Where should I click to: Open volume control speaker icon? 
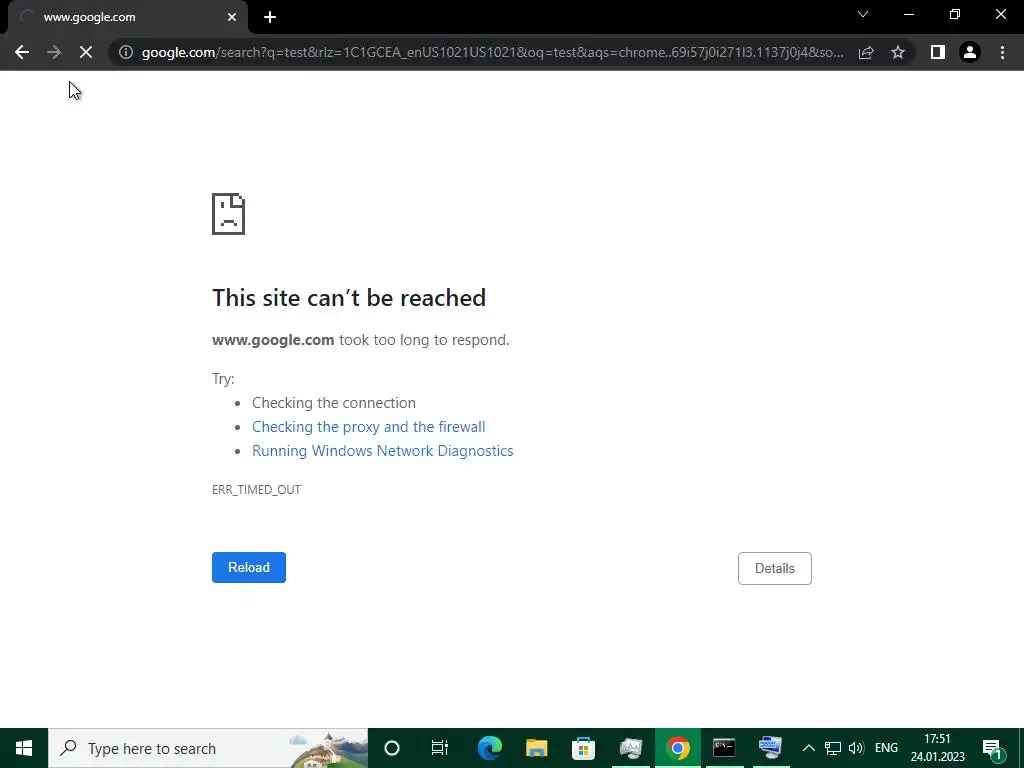pos(856,748)
